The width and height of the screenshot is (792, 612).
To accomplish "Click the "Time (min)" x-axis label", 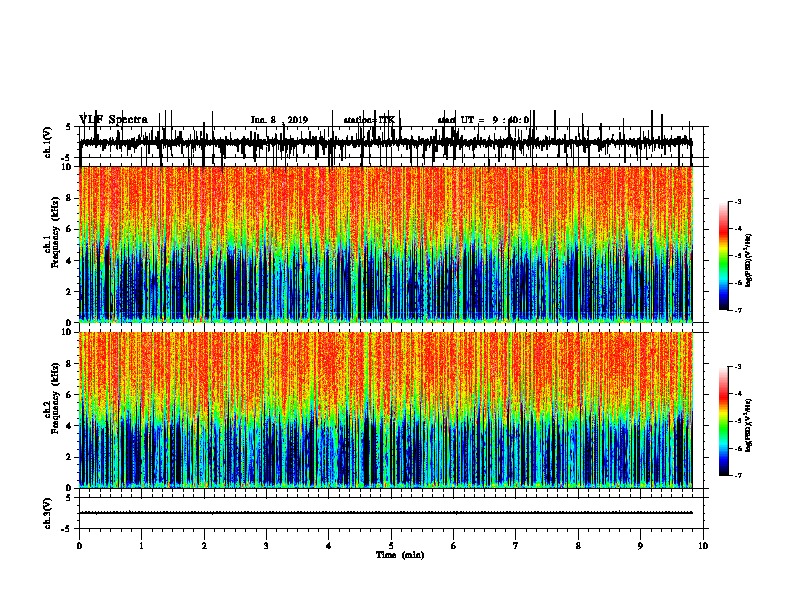I will pos(400,555).
